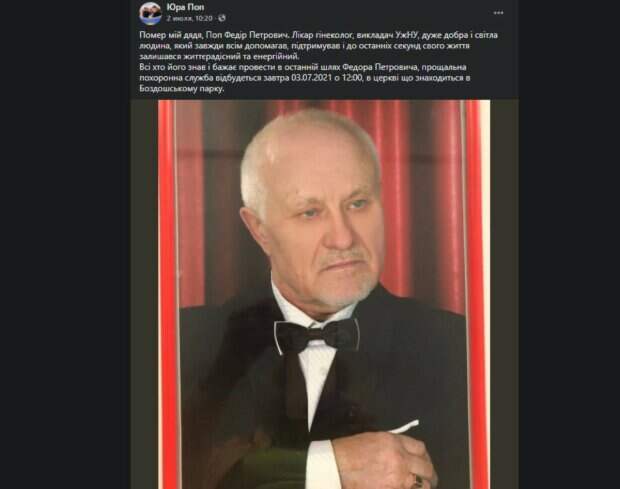Click the name Поп Федір Петрович in text
Image resolution: width=620 pixels, height=489 pixels.
(244, 35)
